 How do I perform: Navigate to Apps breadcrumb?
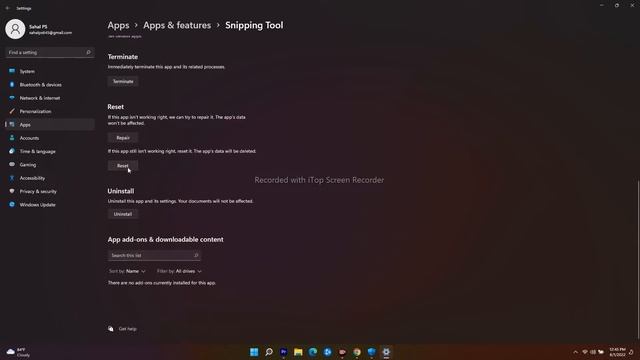click(118, 25)
